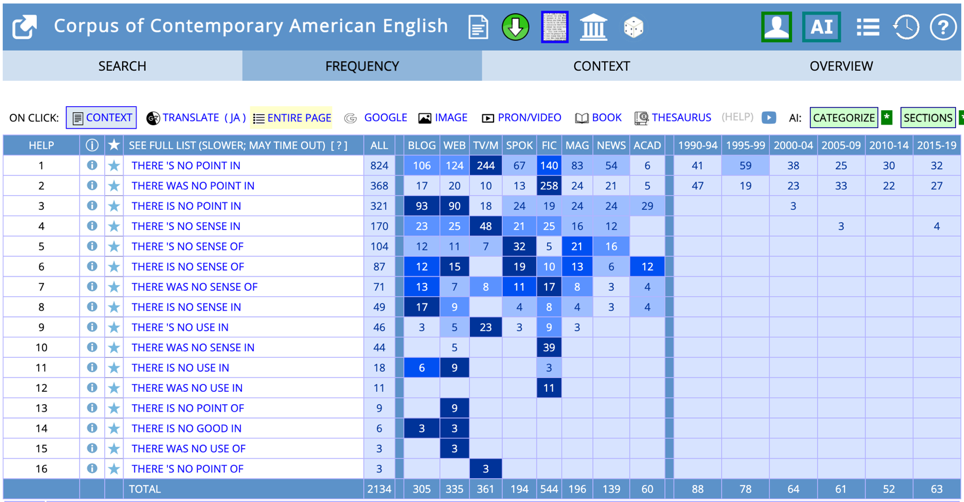
Task: Click 258 FIC cell for THERE WAS NO POINT IN
Action: pos(549,186)
